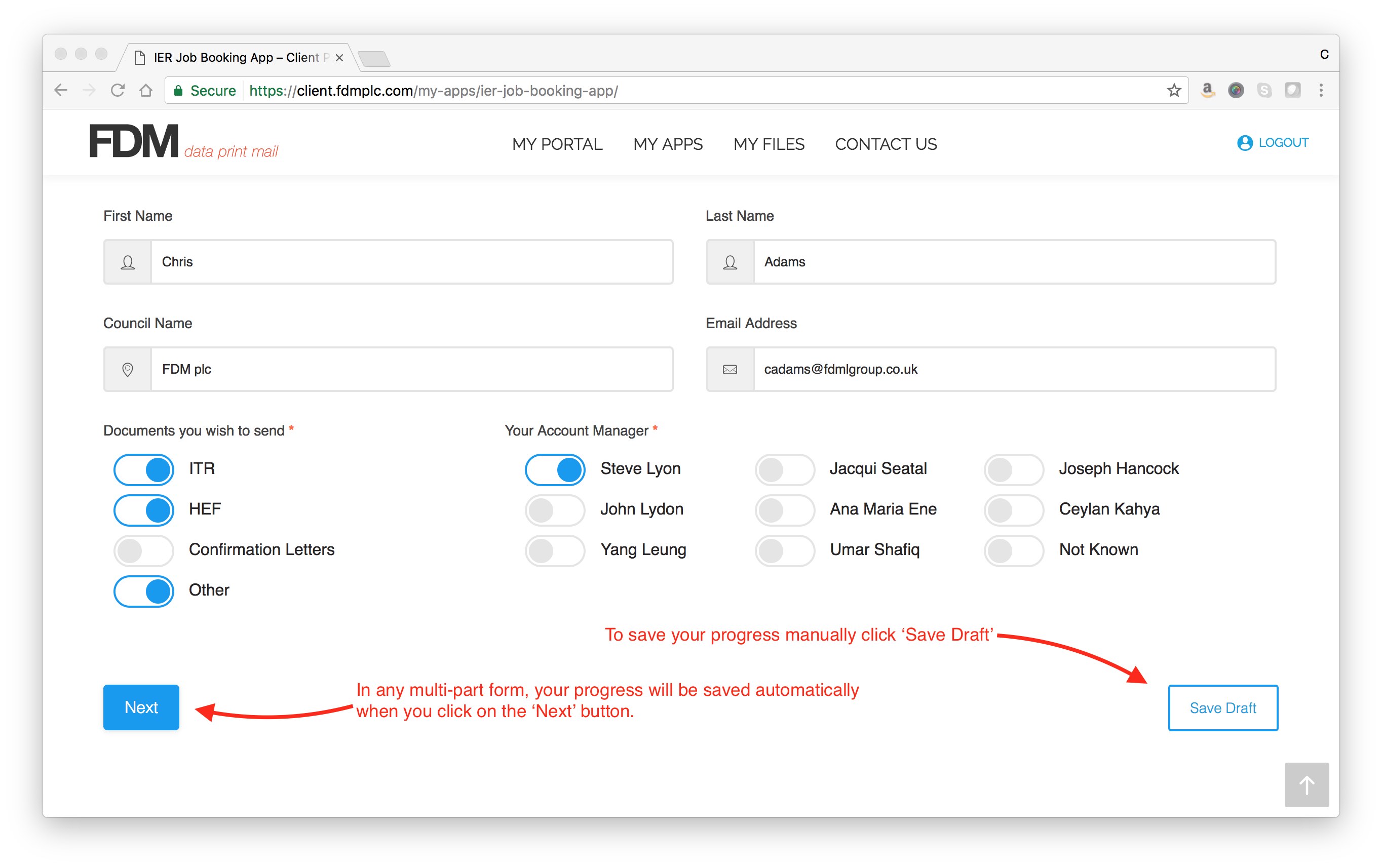
Task: Click the browser back arrow
Action: point(61,90)
